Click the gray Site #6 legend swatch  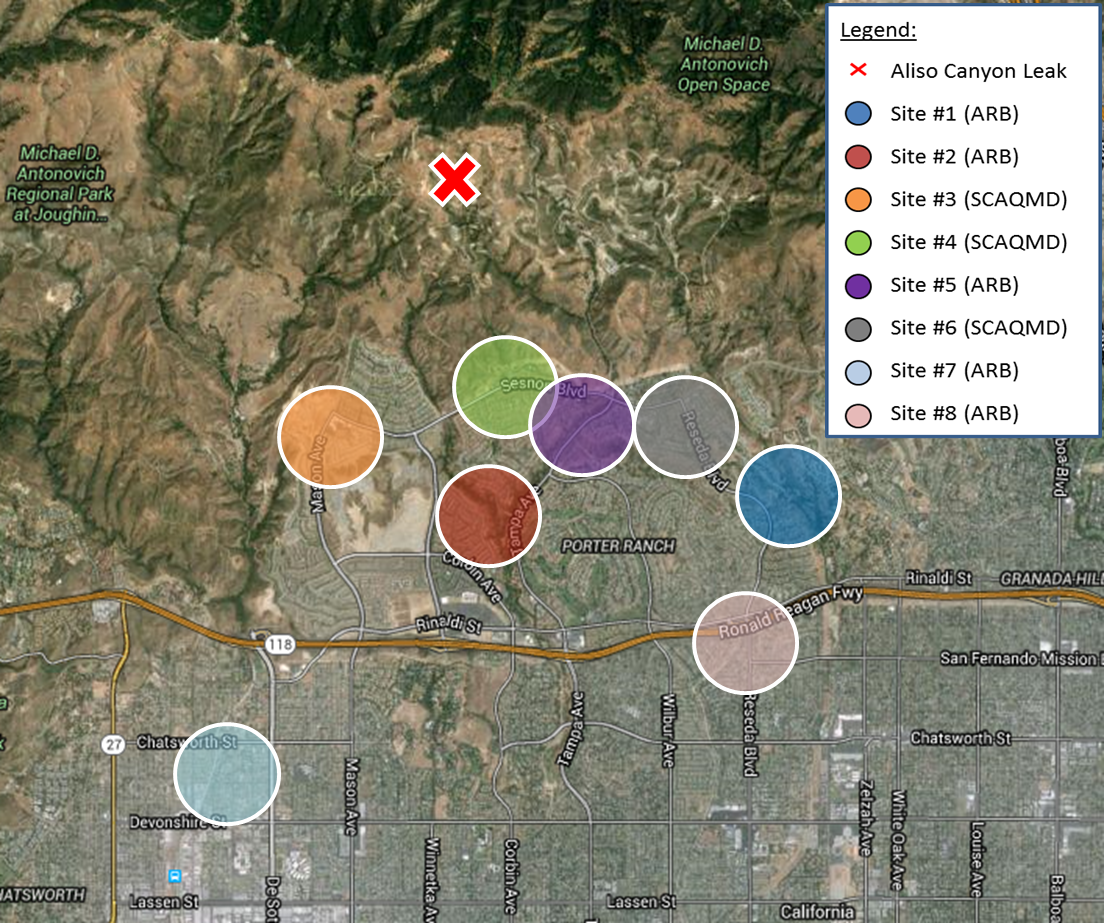click(858, 328)
